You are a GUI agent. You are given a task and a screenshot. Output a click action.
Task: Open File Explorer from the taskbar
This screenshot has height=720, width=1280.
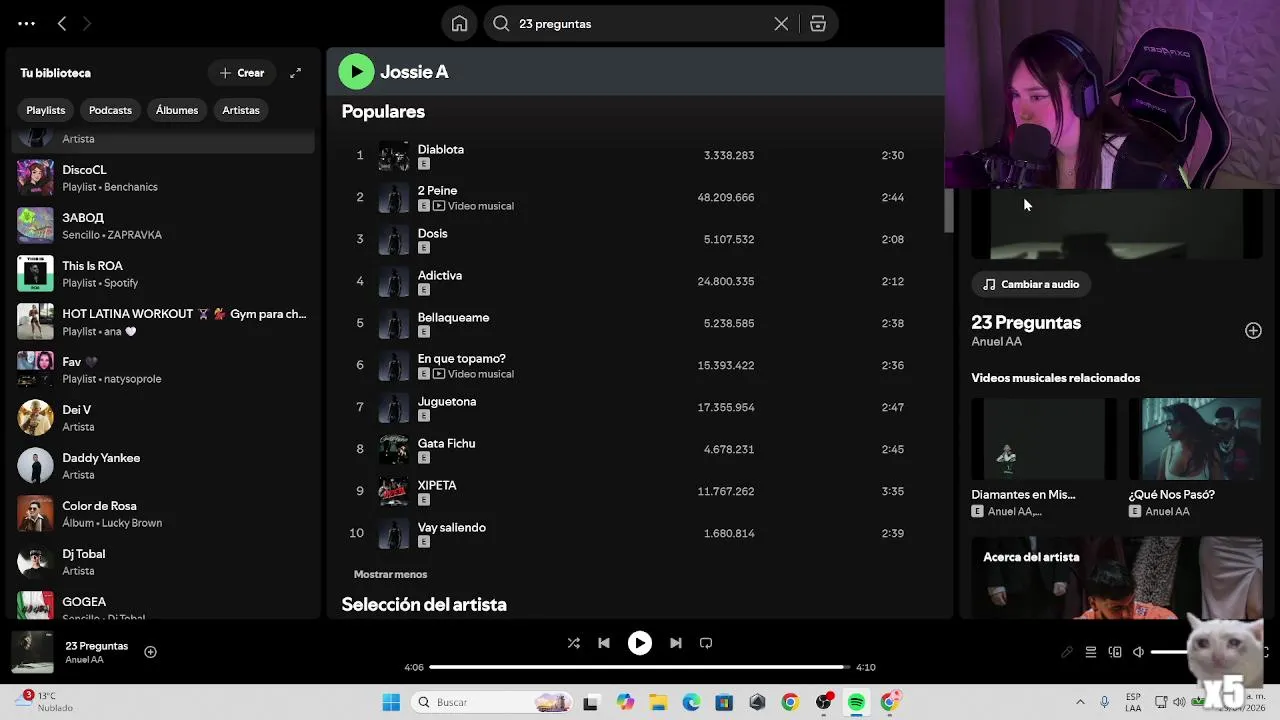click(658, 702)
